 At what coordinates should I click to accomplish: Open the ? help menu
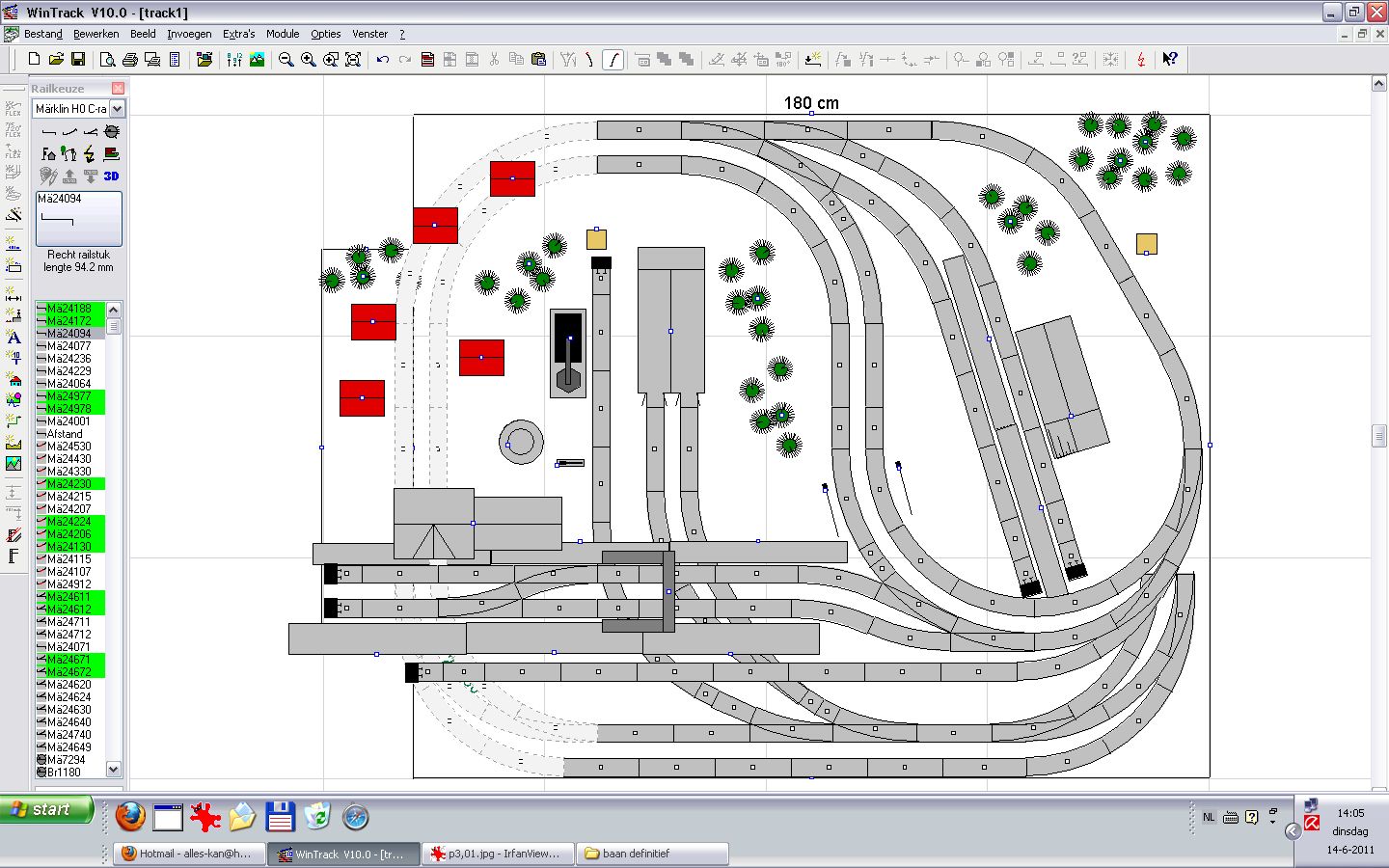point(402,34)
